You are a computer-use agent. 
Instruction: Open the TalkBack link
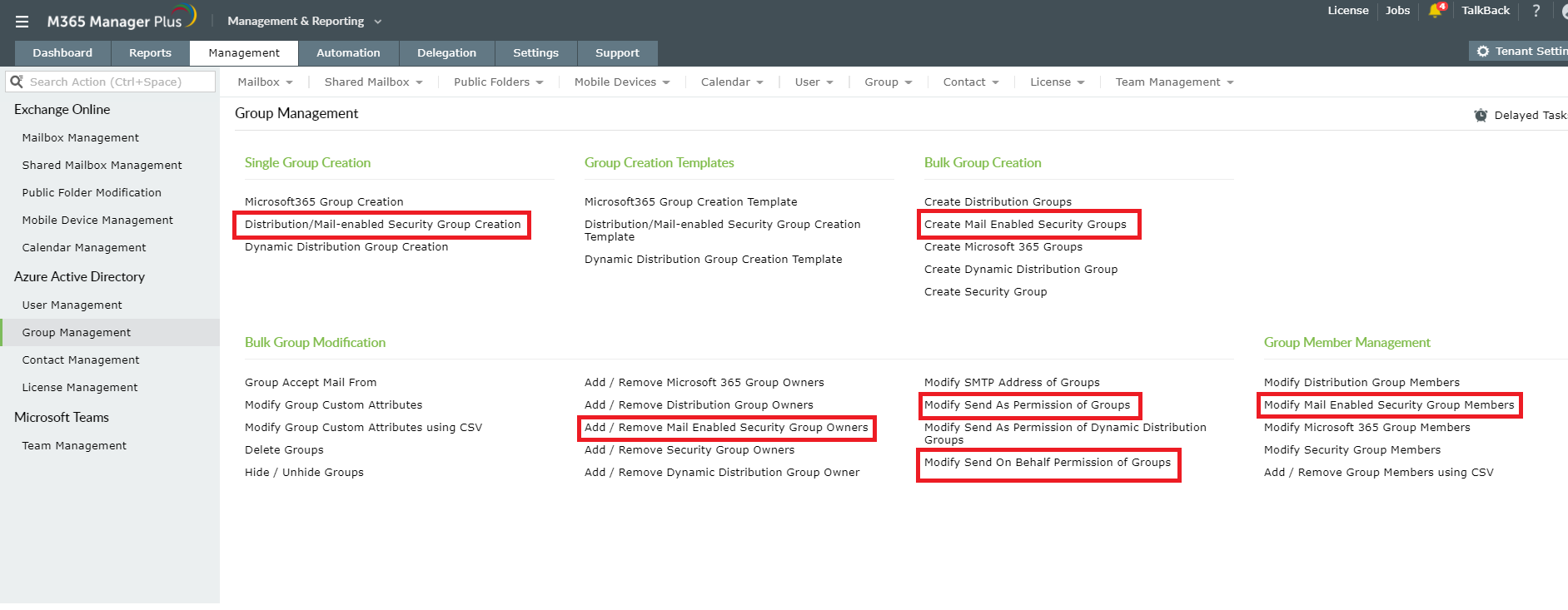point(1486,10)
